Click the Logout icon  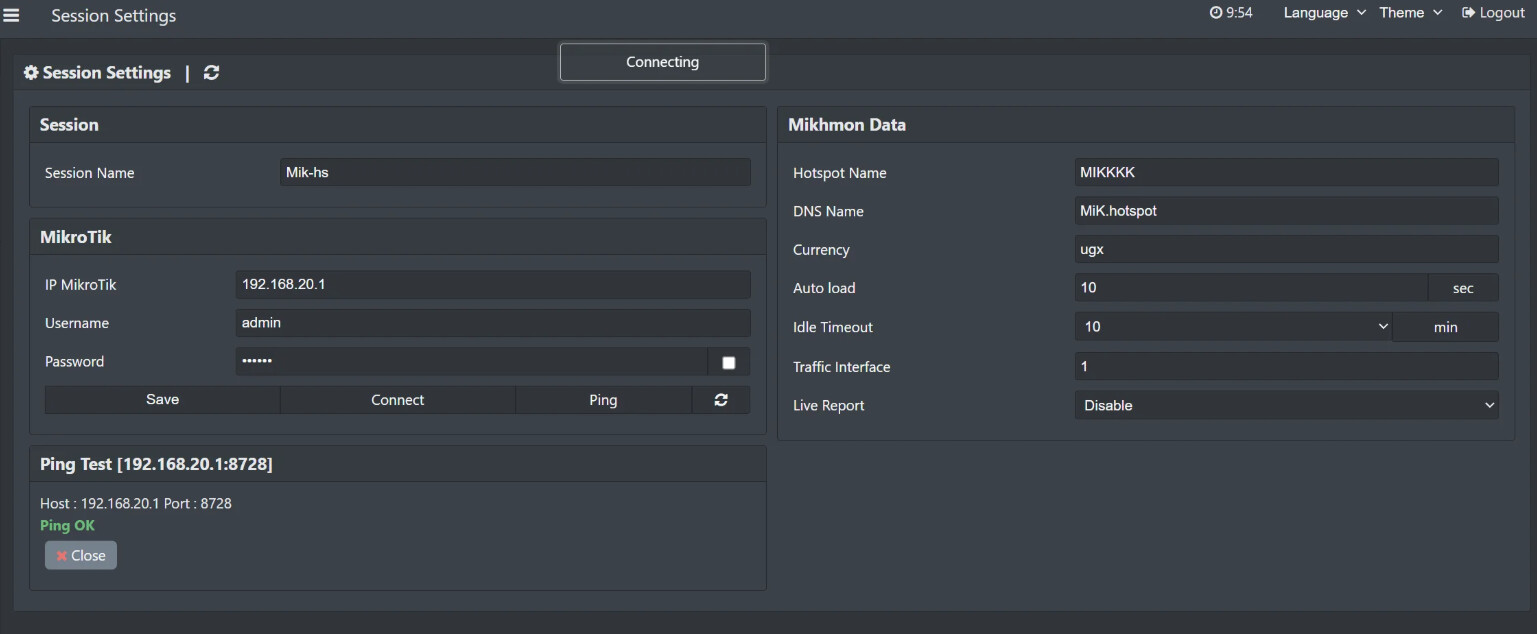[x=1468, y=13]
